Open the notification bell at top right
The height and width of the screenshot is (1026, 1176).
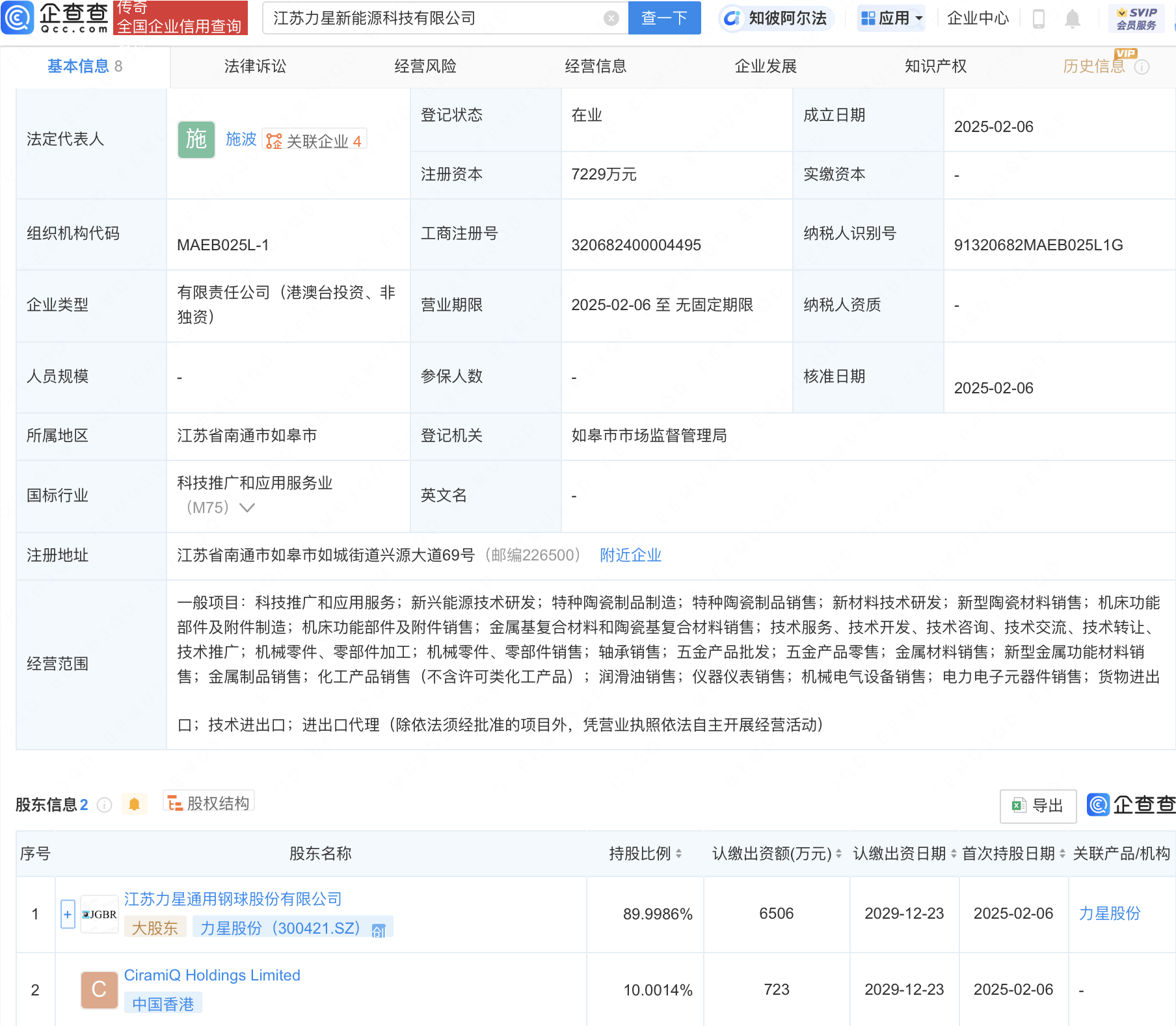click(1073, 18)
